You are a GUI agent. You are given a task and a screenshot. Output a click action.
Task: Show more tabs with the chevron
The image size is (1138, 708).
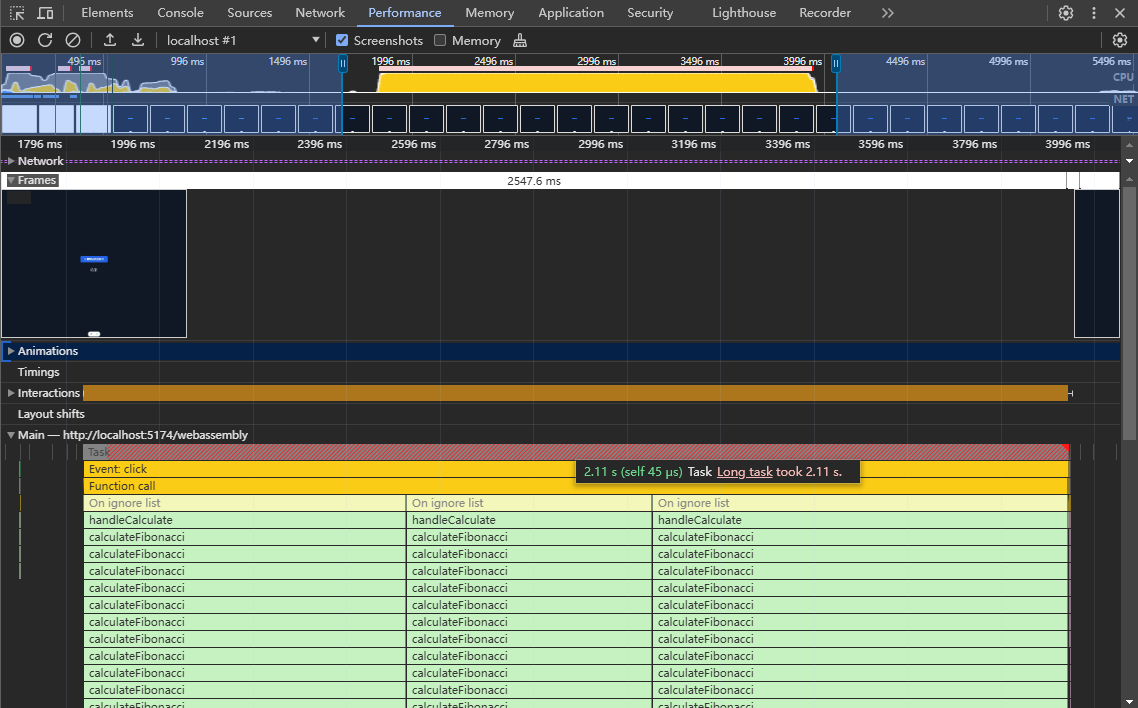(888, 13)
